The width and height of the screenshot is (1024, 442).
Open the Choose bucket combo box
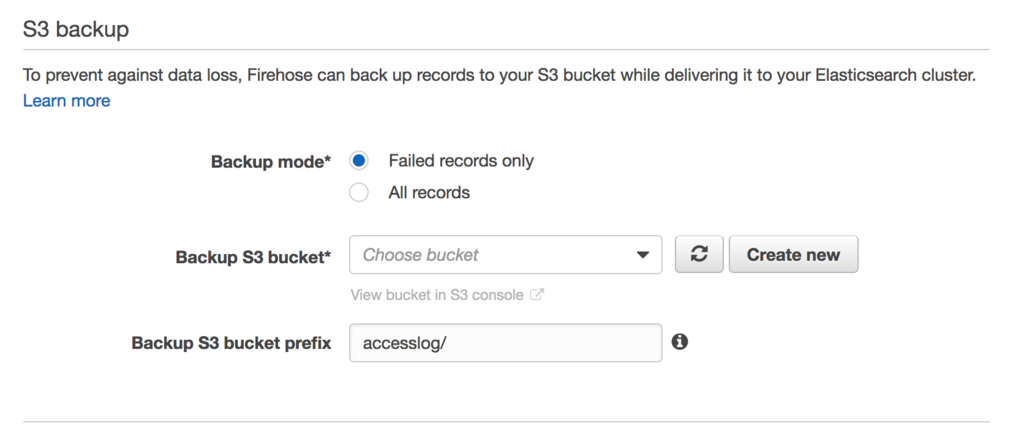click(505, 255)
